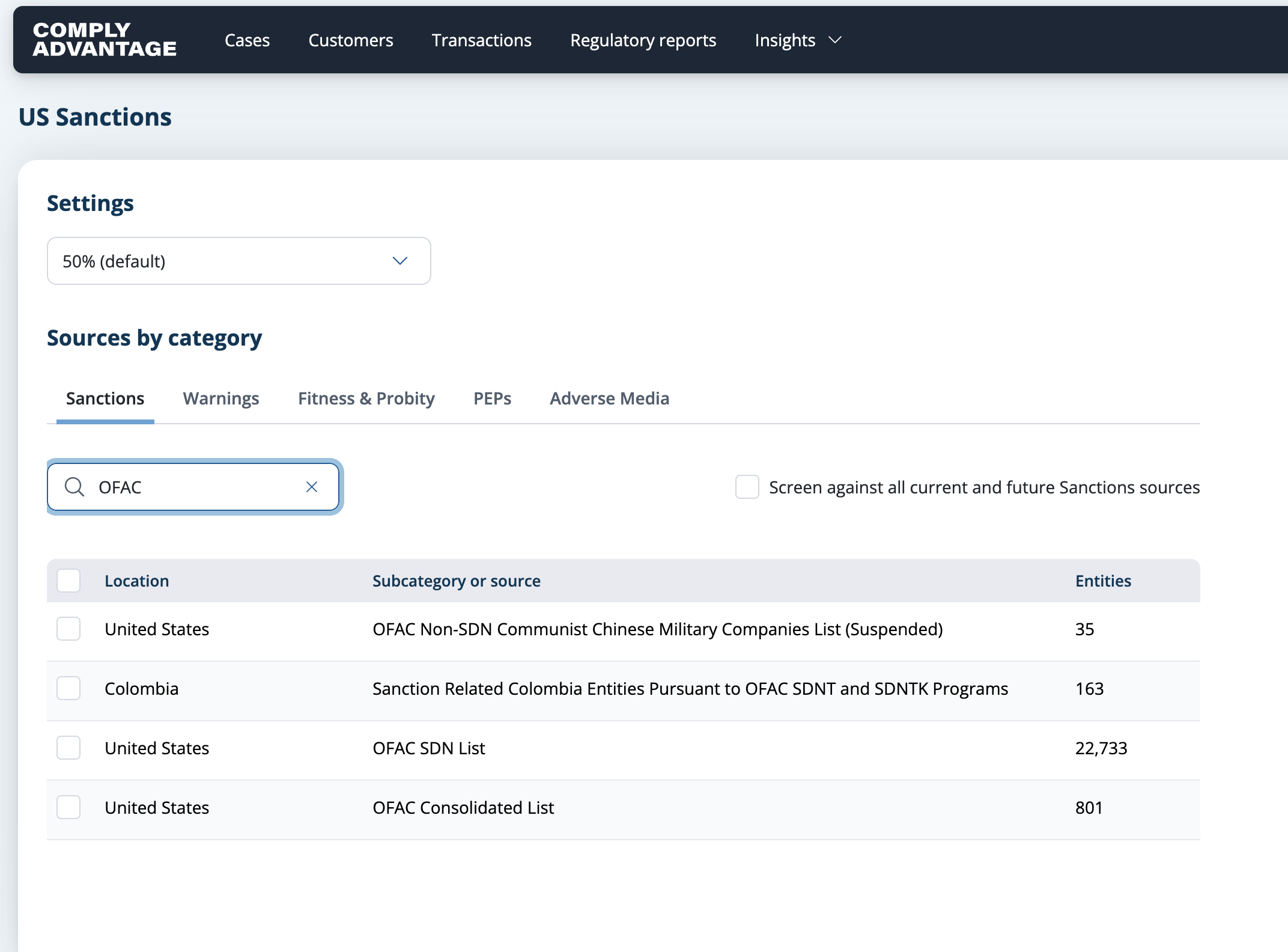Click the OFAC SDN List source name

[x=429, y=748]
